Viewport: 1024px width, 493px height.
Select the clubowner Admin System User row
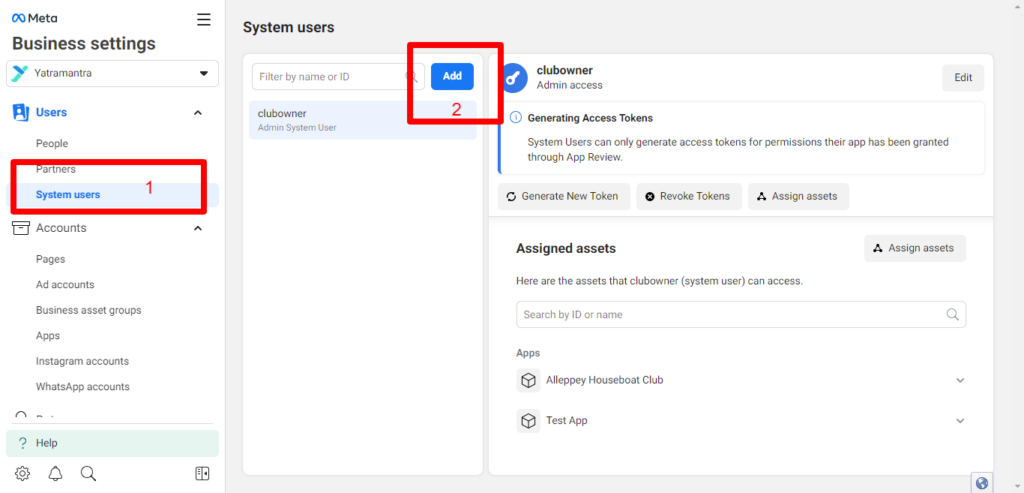(x=362, y=119)
